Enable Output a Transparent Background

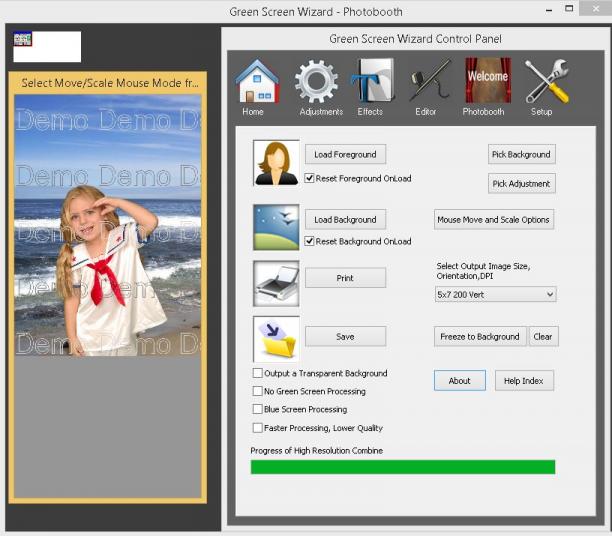[258, 373]
